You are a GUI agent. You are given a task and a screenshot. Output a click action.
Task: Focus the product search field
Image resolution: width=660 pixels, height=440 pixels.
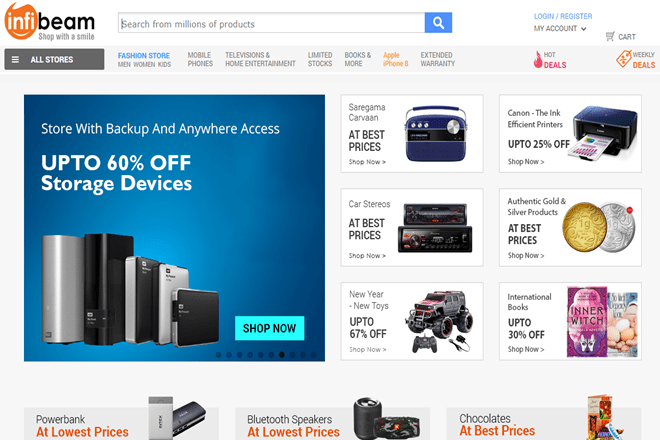(271, 23)
